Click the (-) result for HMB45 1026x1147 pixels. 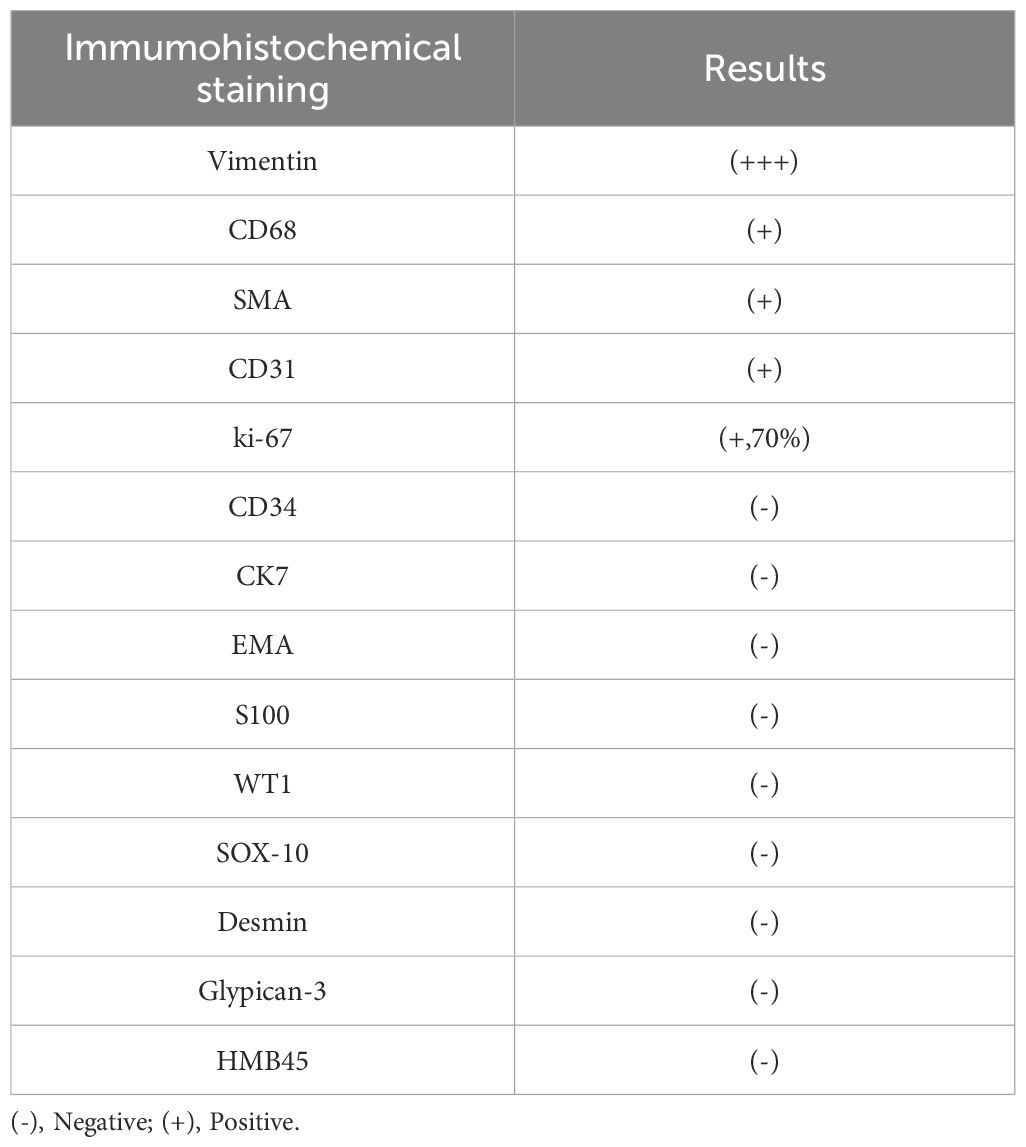764,1060
